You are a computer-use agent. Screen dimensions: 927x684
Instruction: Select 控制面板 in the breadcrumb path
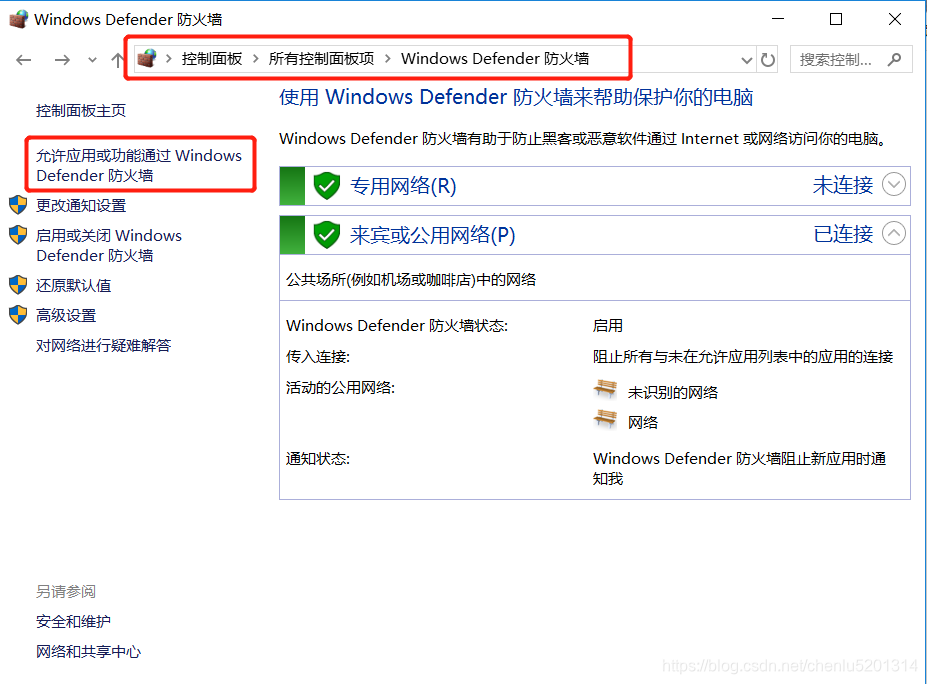[x=212, y=59]
